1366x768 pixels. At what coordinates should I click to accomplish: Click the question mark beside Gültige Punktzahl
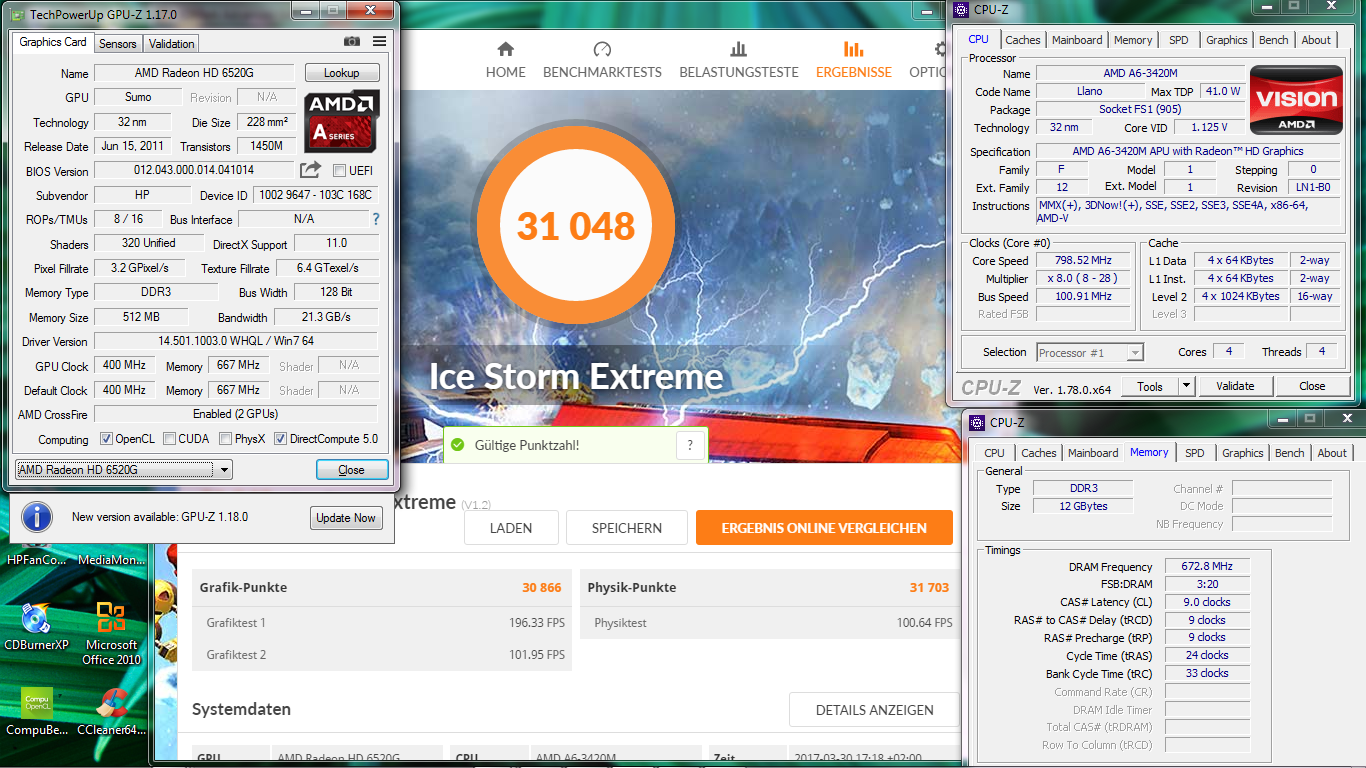(690, 446)
